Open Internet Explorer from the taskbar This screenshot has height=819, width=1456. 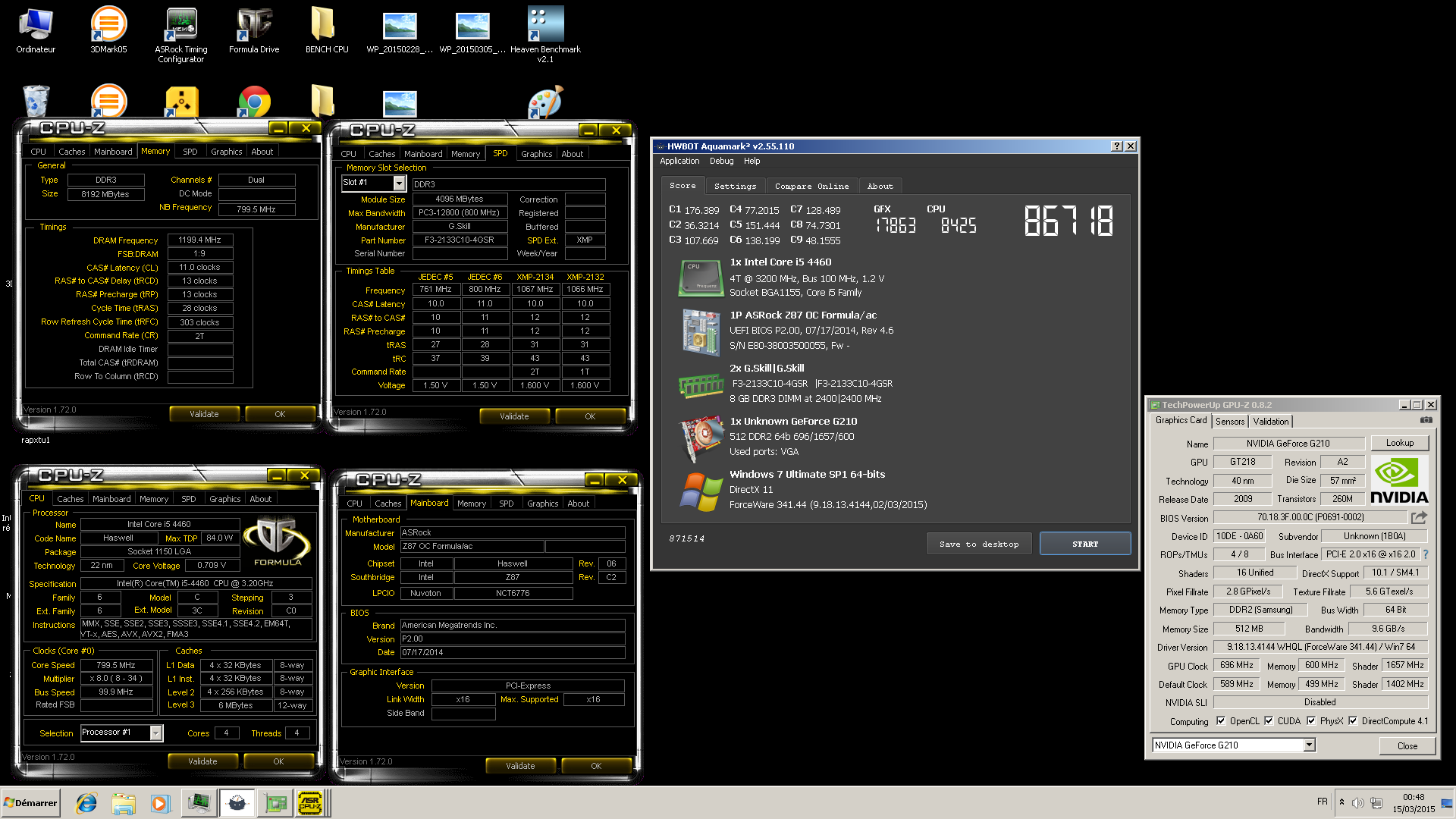(x=86, y=803)
